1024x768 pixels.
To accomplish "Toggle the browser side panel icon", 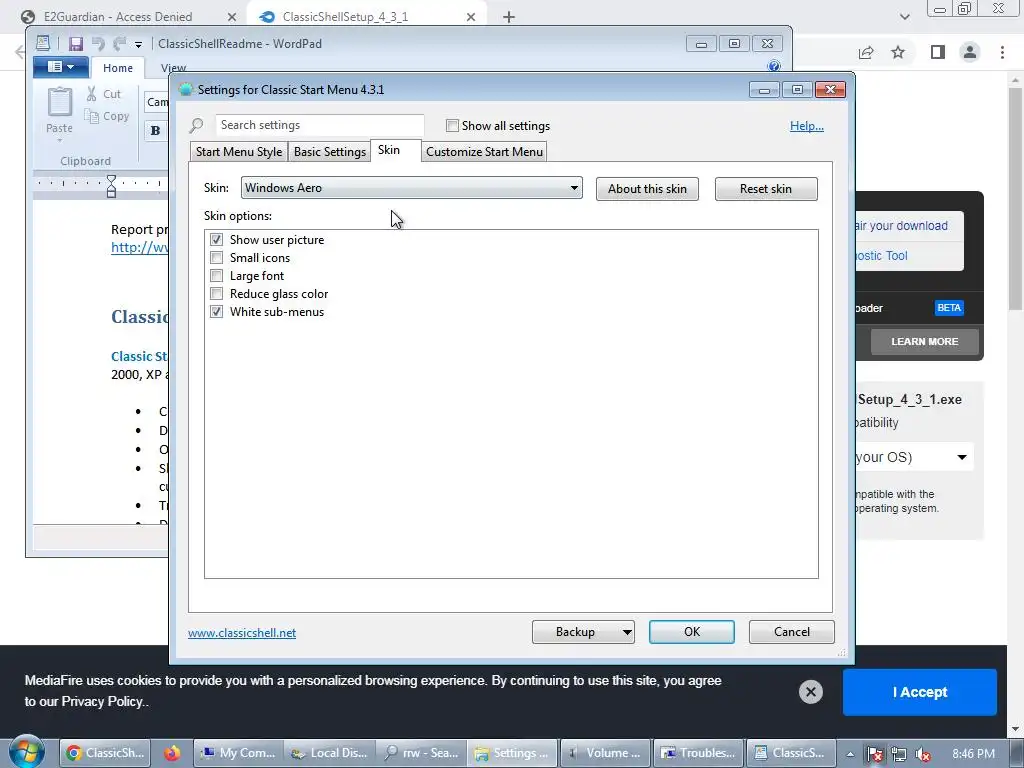I will pyautogui.click(x=938, y=52).
